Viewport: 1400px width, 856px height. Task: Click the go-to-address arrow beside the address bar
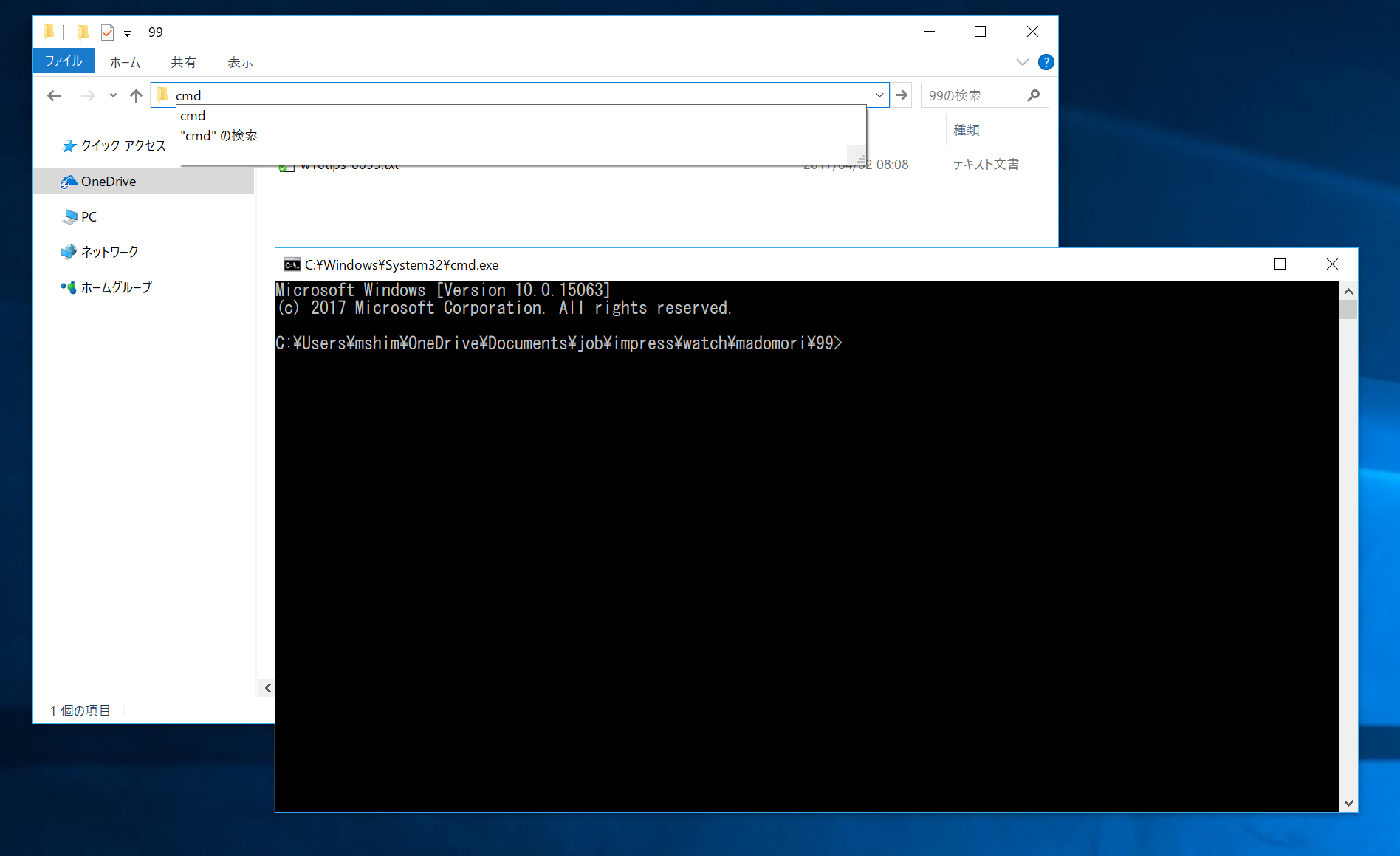pyautogui.click(x=902, y=95)
